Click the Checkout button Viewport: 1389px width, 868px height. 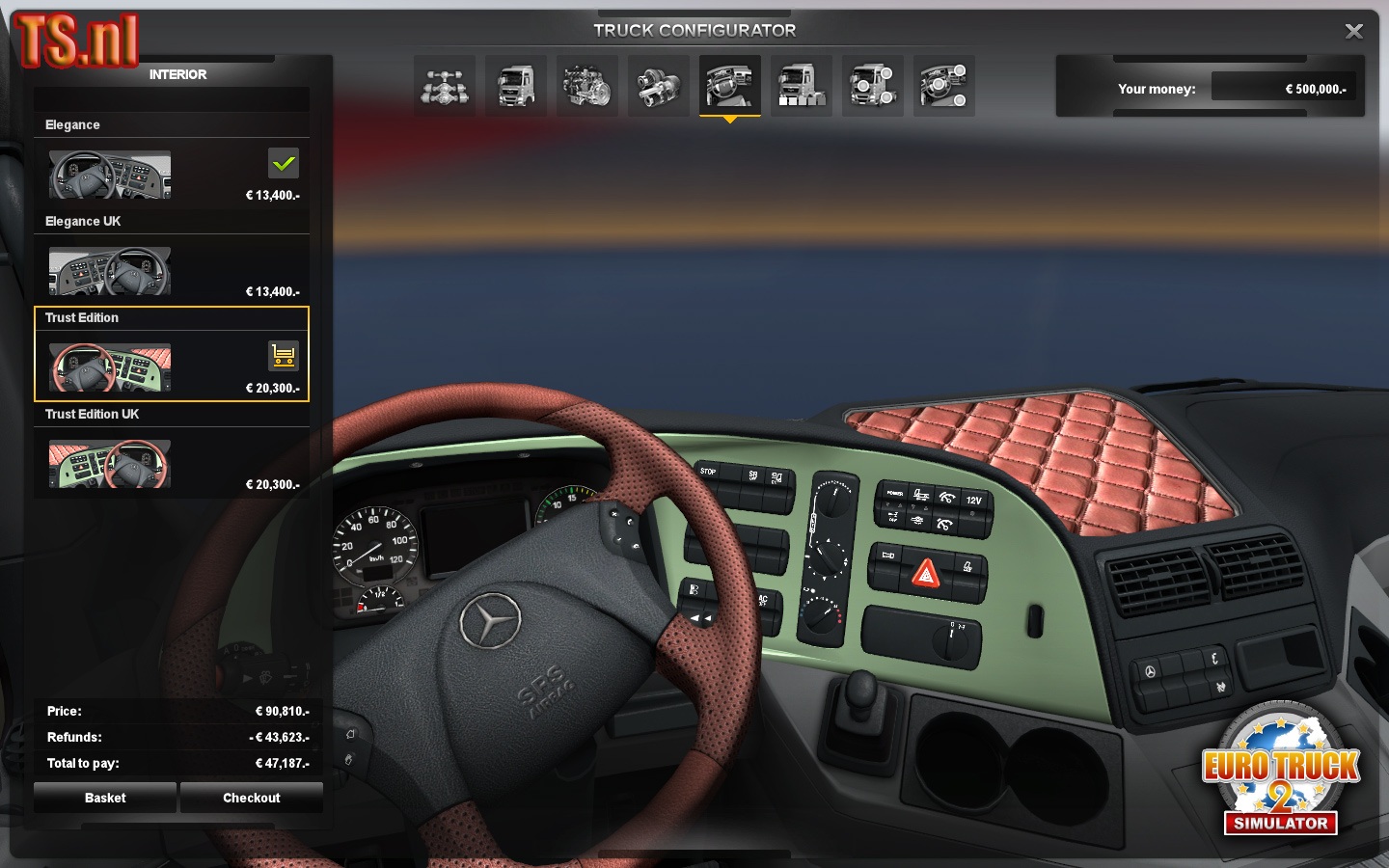(252, 798)
